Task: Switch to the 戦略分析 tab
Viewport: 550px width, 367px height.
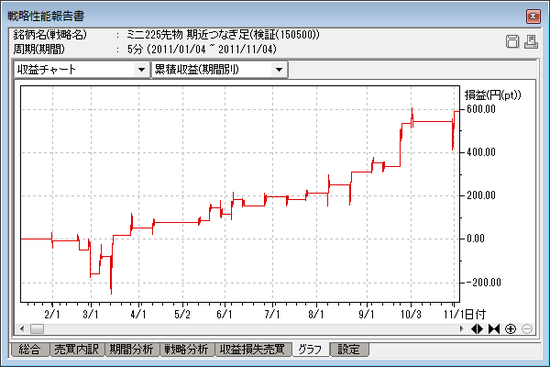Action: (x=187, y=349)
